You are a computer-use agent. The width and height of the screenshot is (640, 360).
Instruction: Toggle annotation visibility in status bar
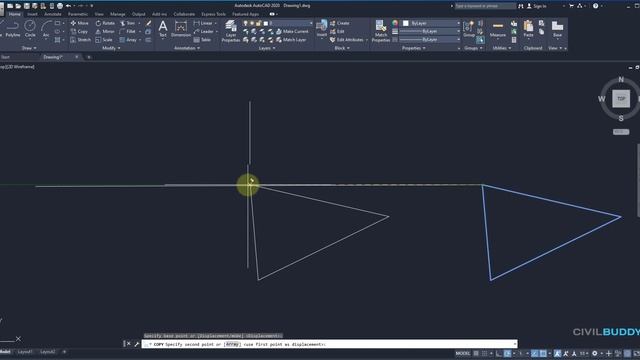tap(557, 353)
